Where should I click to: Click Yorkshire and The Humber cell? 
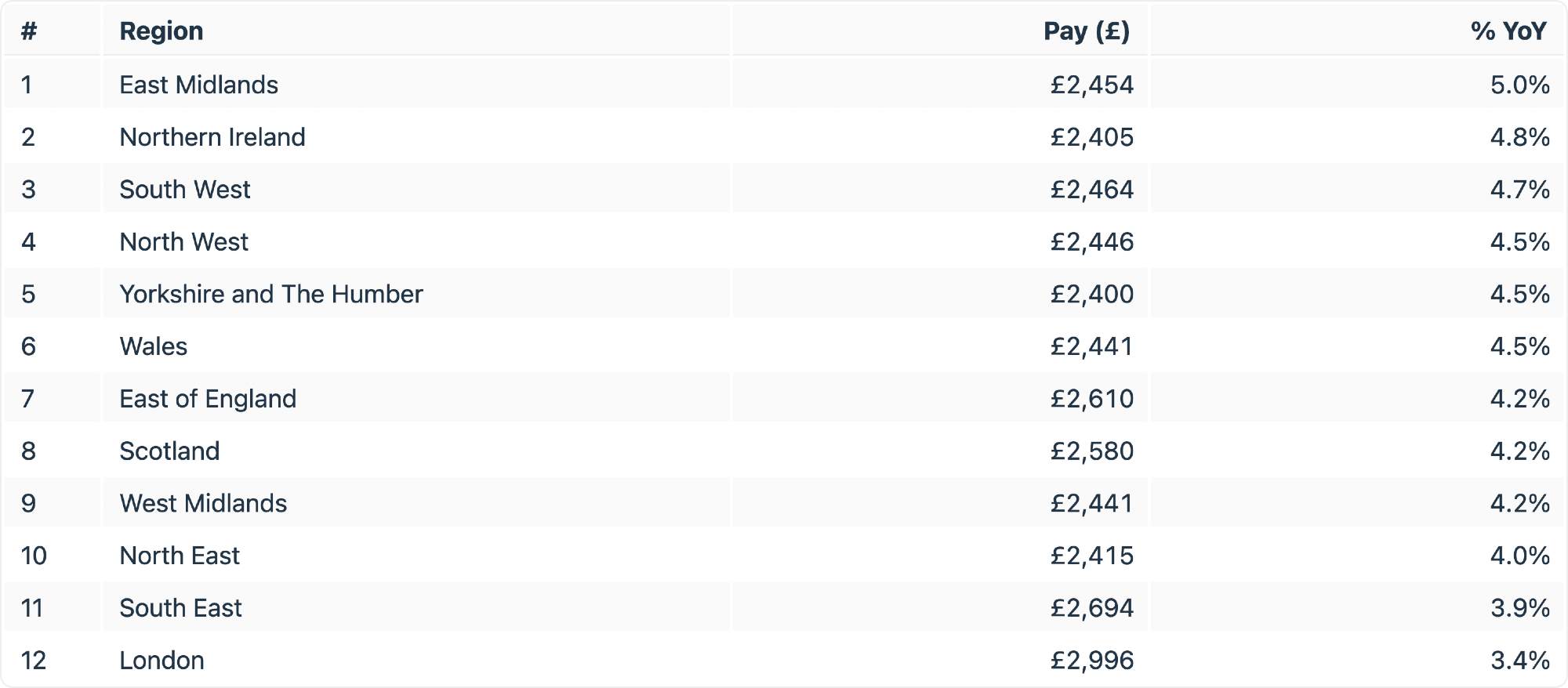pyautogui.click(x=271, y=295)
